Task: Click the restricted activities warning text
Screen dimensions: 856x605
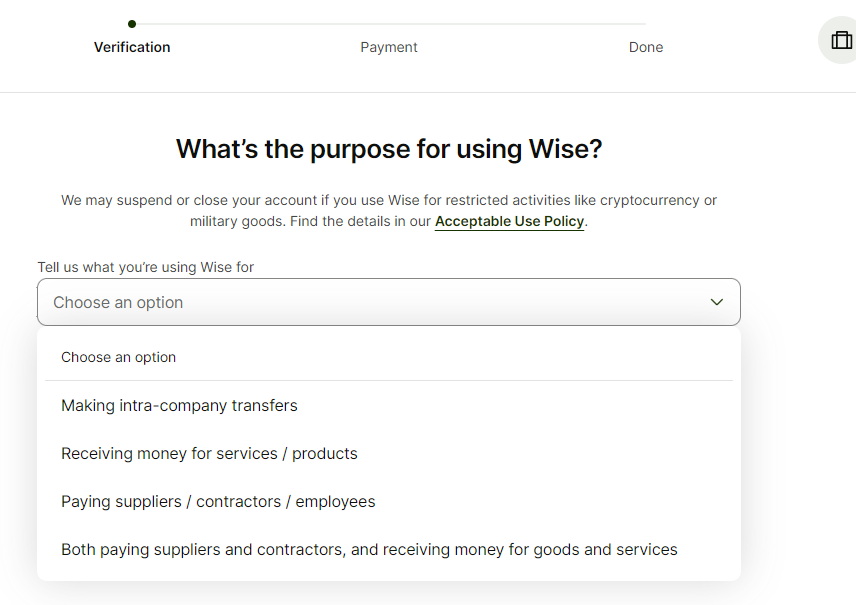Action: (x=388, y=210)
